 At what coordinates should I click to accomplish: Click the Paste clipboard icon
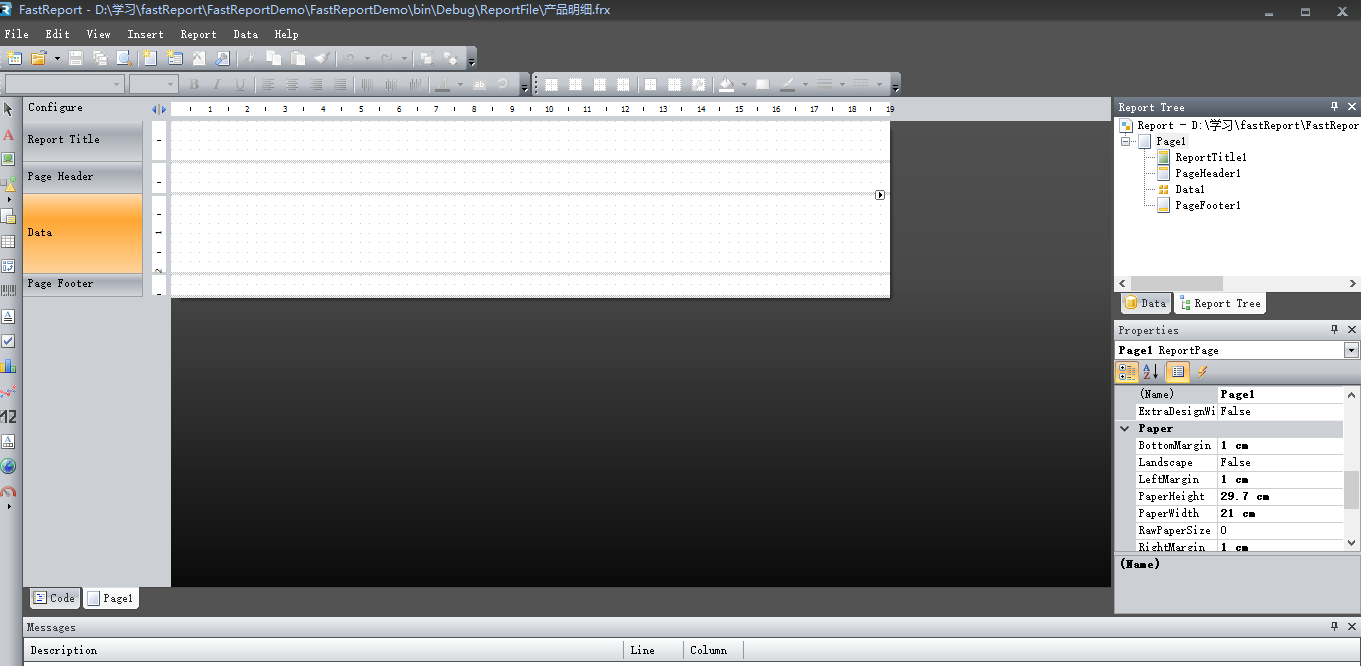click(297, 59)
